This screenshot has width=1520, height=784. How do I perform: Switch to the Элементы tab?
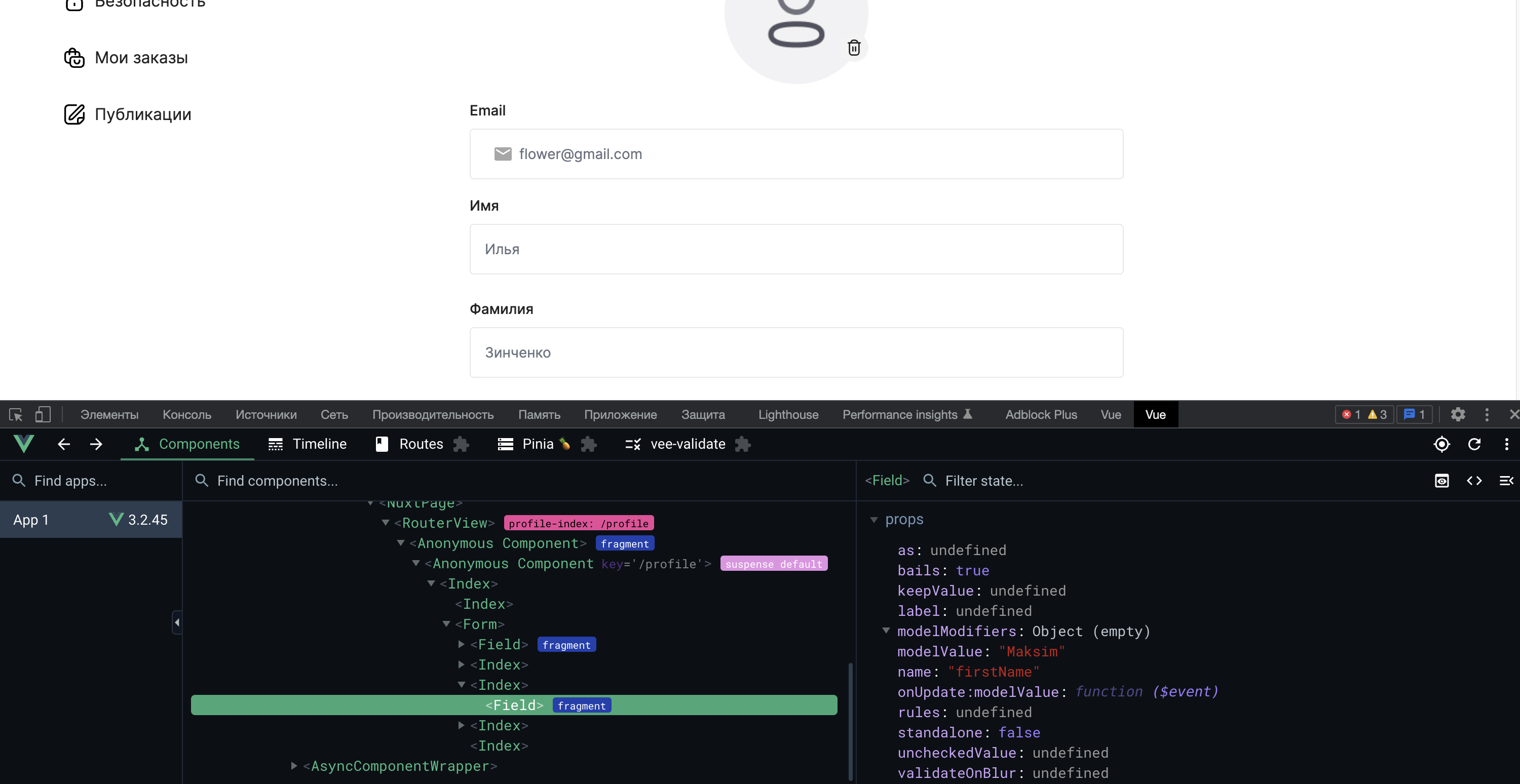[x=109, y=415]
